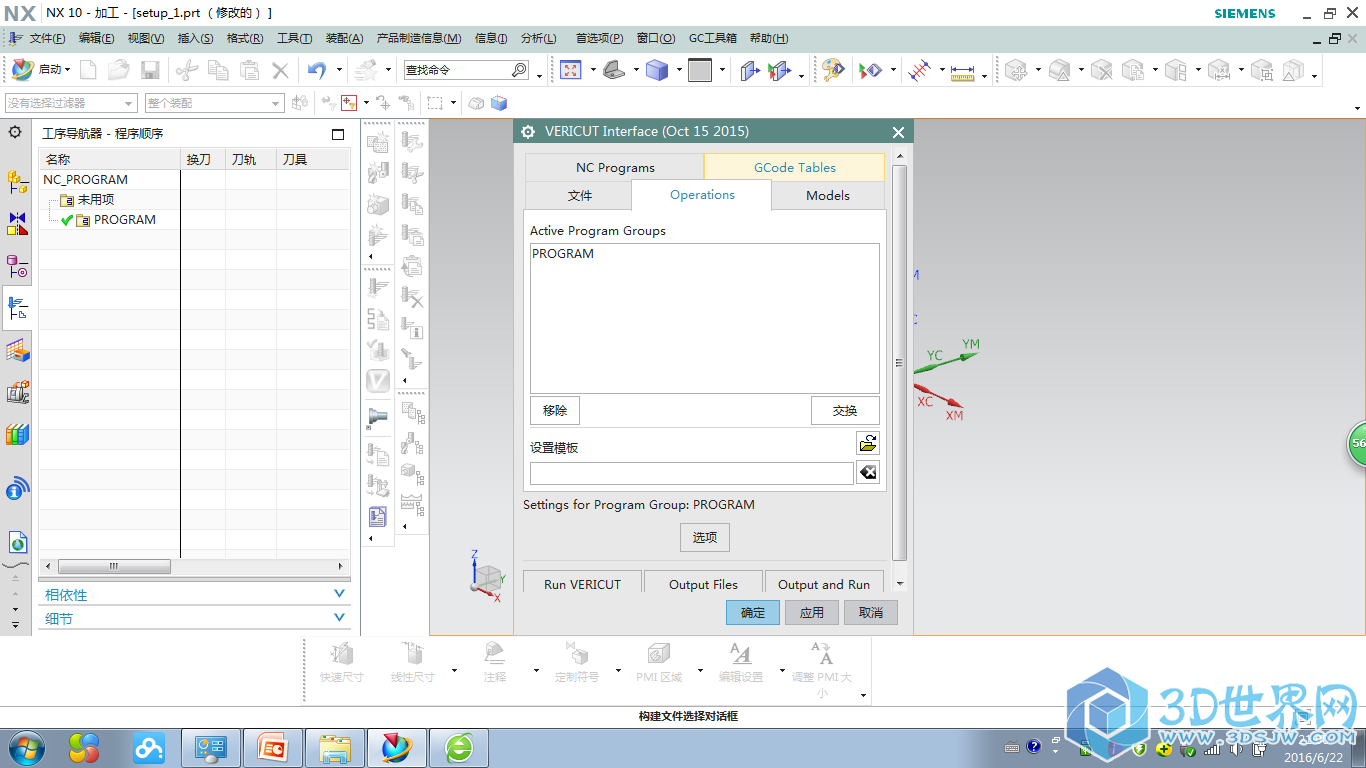Open the Operation Navigator sidebar icon
The height and width of the screenshot is (768, 1366).
click(x=18, y=309)
